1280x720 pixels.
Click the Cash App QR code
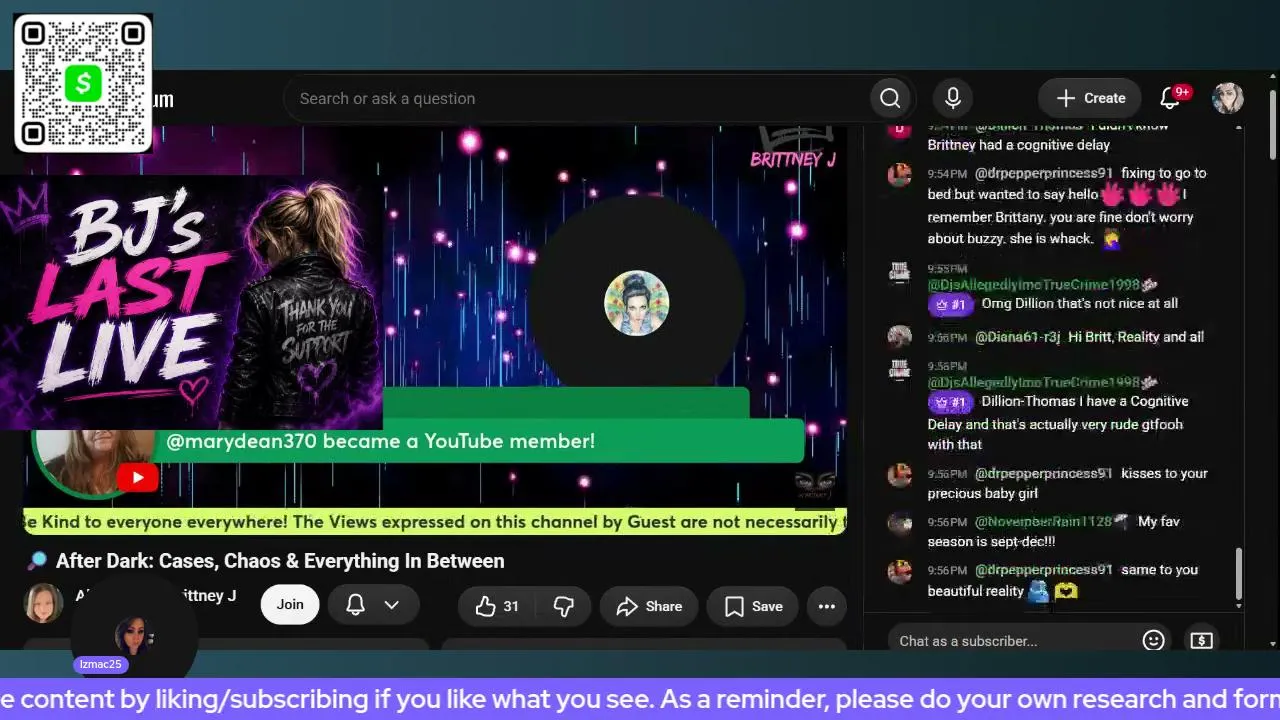tap(83, 83)
